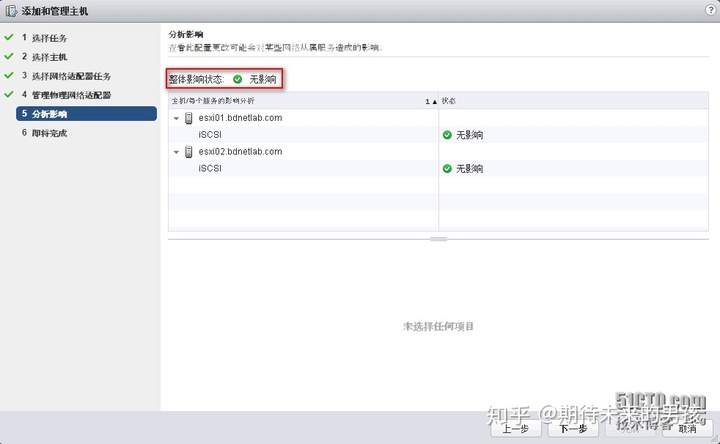Click the checkmark beside step 3 选择网络适配器任务
Image resolution: width=720 pixels, height=444 pixels.
pos(9,75)
